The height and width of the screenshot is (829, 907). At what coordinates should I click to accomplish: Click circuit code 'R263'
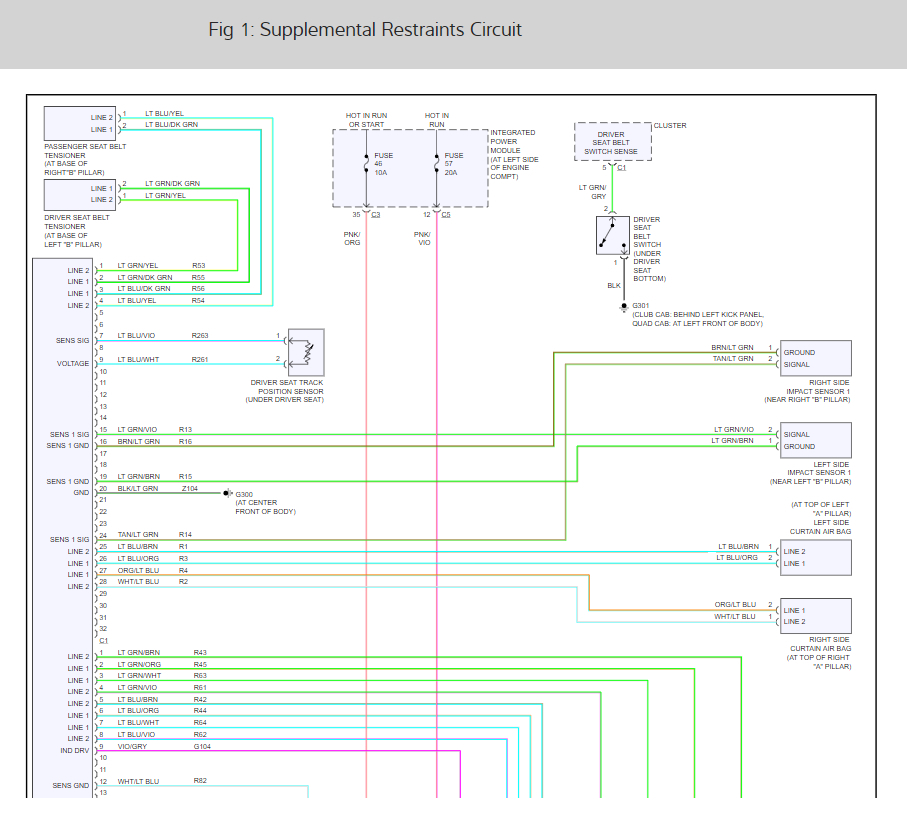pos(200,336)
